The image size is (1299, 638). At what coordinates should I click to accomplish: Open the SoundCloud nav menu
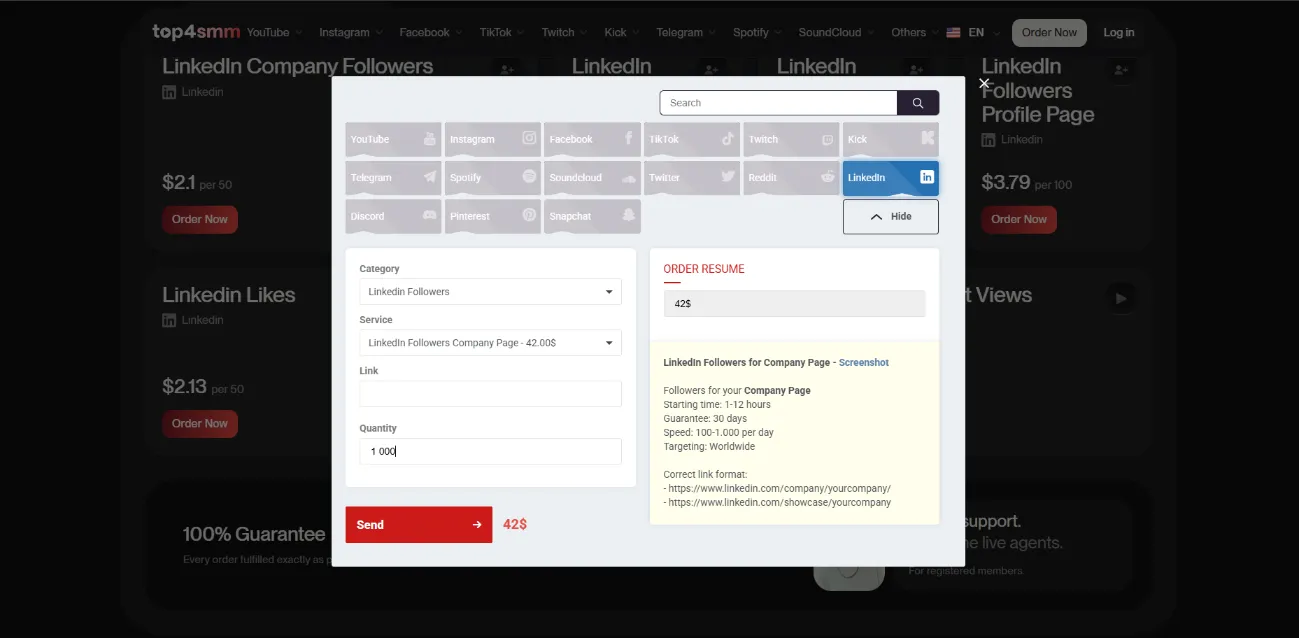[836, 32]
